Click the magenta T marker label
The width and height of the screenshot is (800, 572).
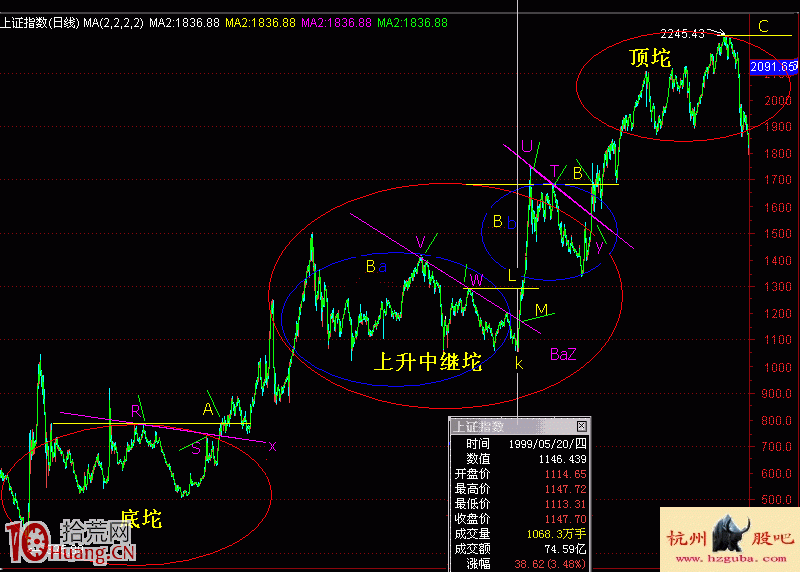(554, 171)
